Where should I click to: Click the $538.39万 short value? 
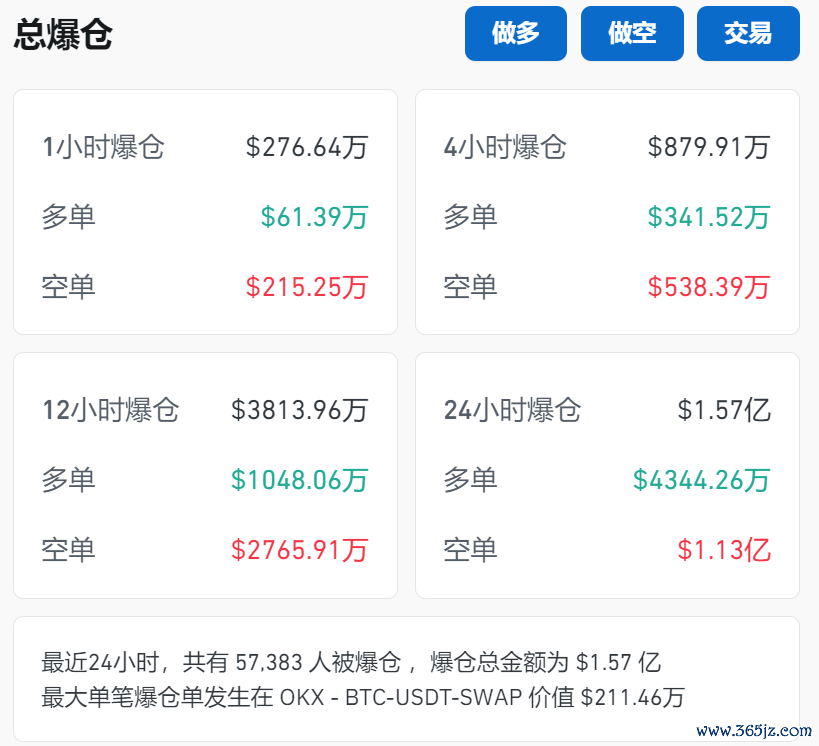[709, 287]
